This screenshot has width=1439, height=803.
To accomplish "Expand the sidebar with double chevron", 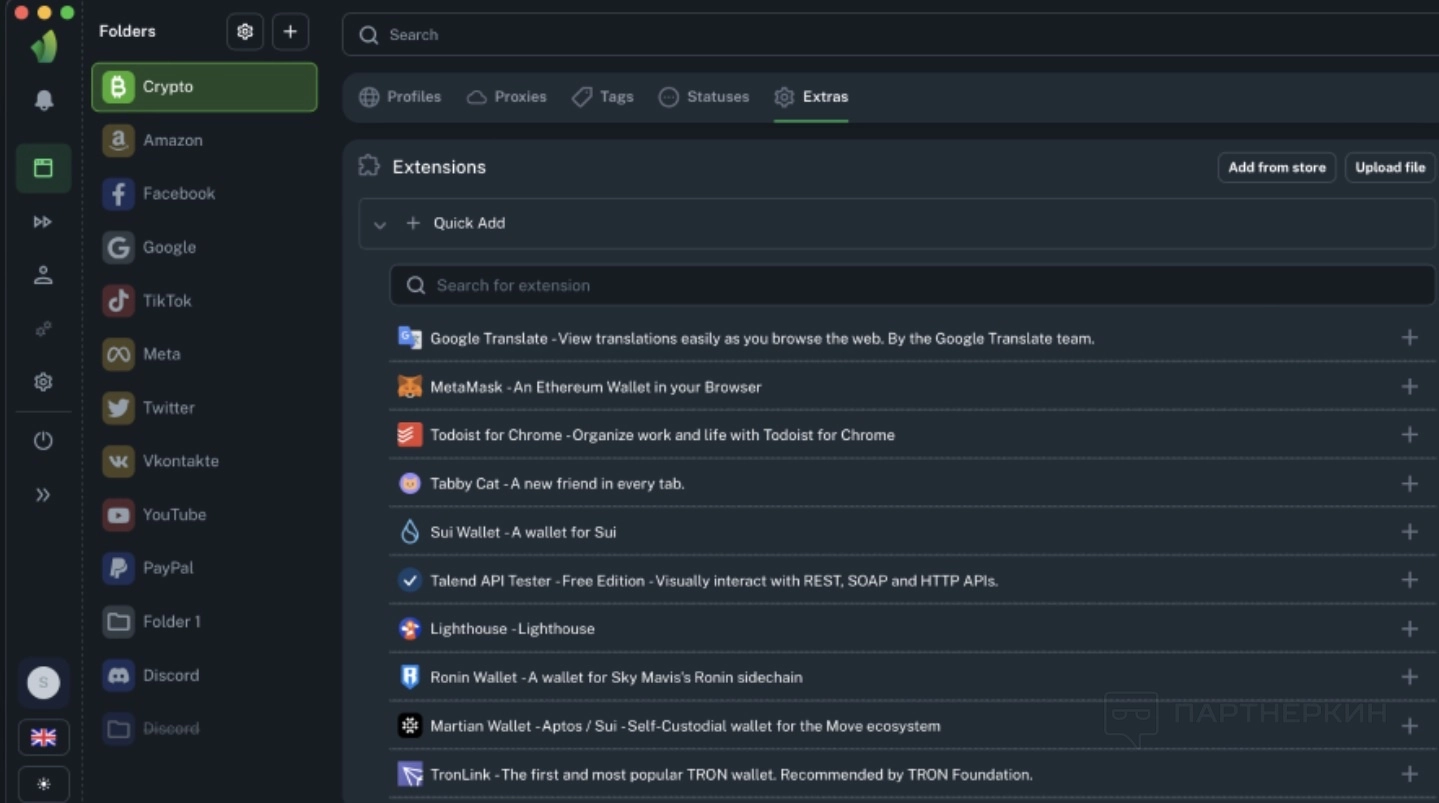I will [43, 495].
